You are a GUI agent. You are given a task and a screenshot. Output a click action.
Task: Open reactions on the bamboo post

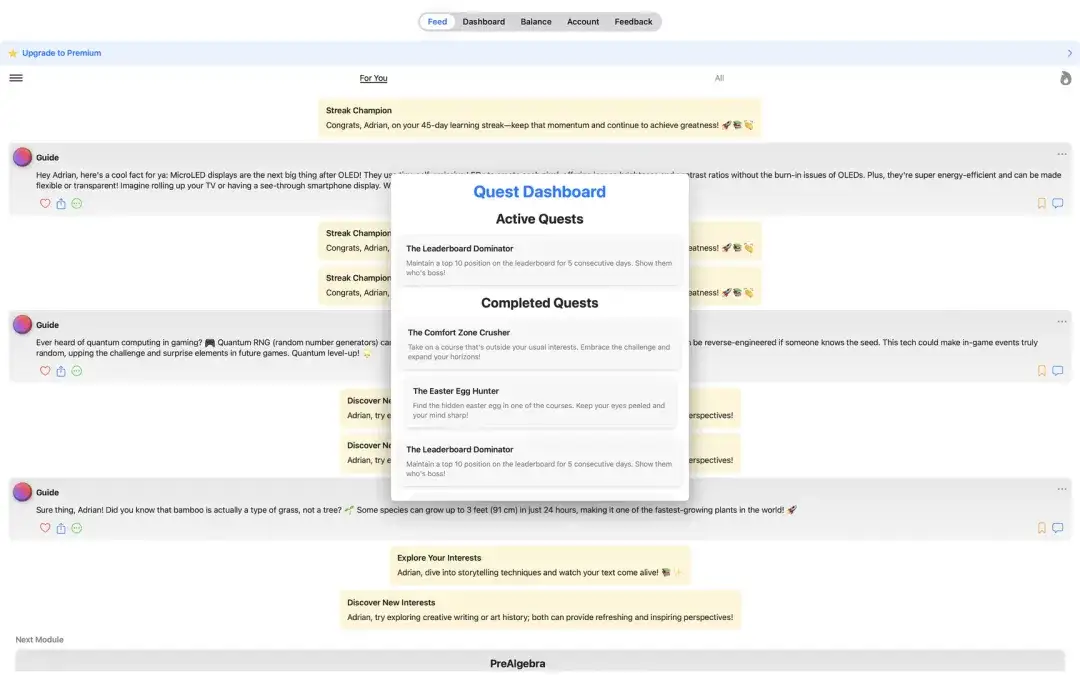pos(76,528)
